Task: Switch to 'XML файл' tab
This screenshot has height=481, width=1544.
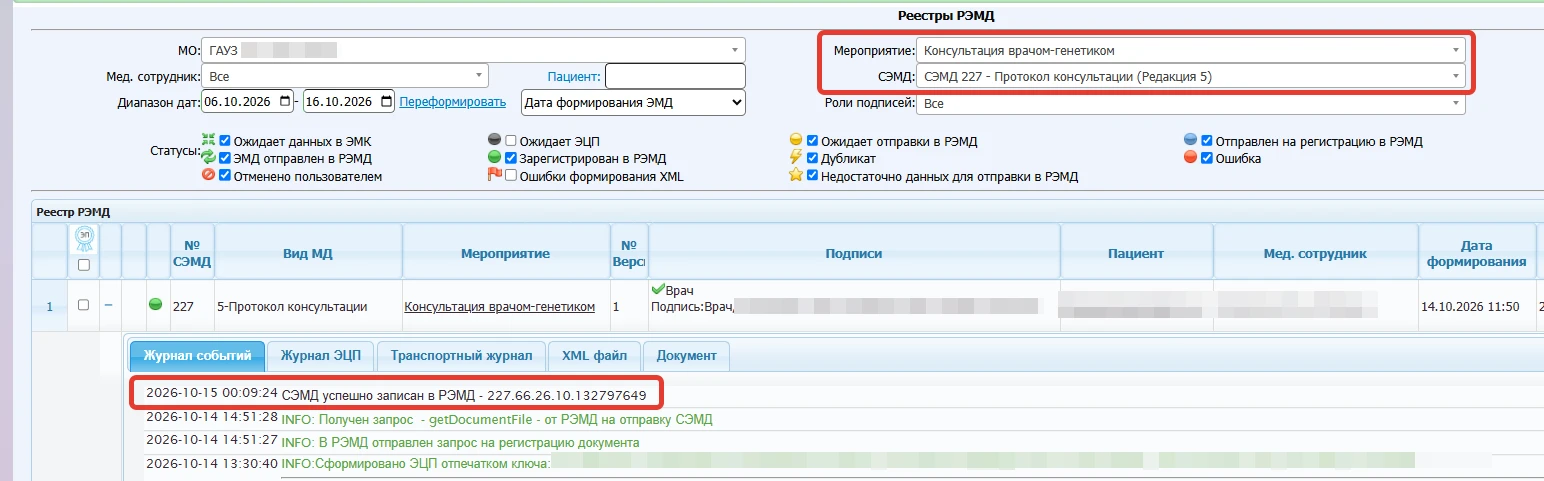Action: click(594, 355)
